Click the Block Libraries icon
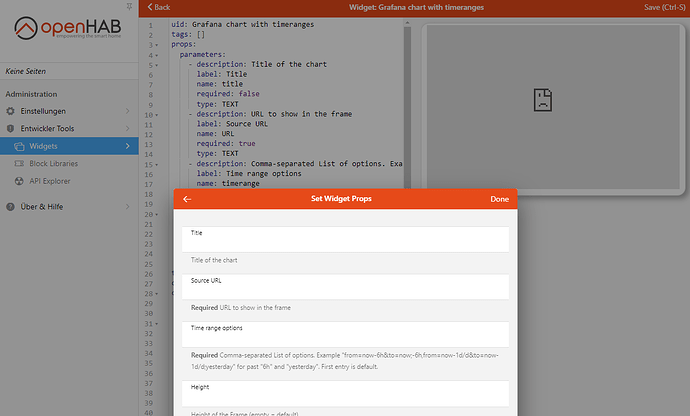 coord(19,163)
